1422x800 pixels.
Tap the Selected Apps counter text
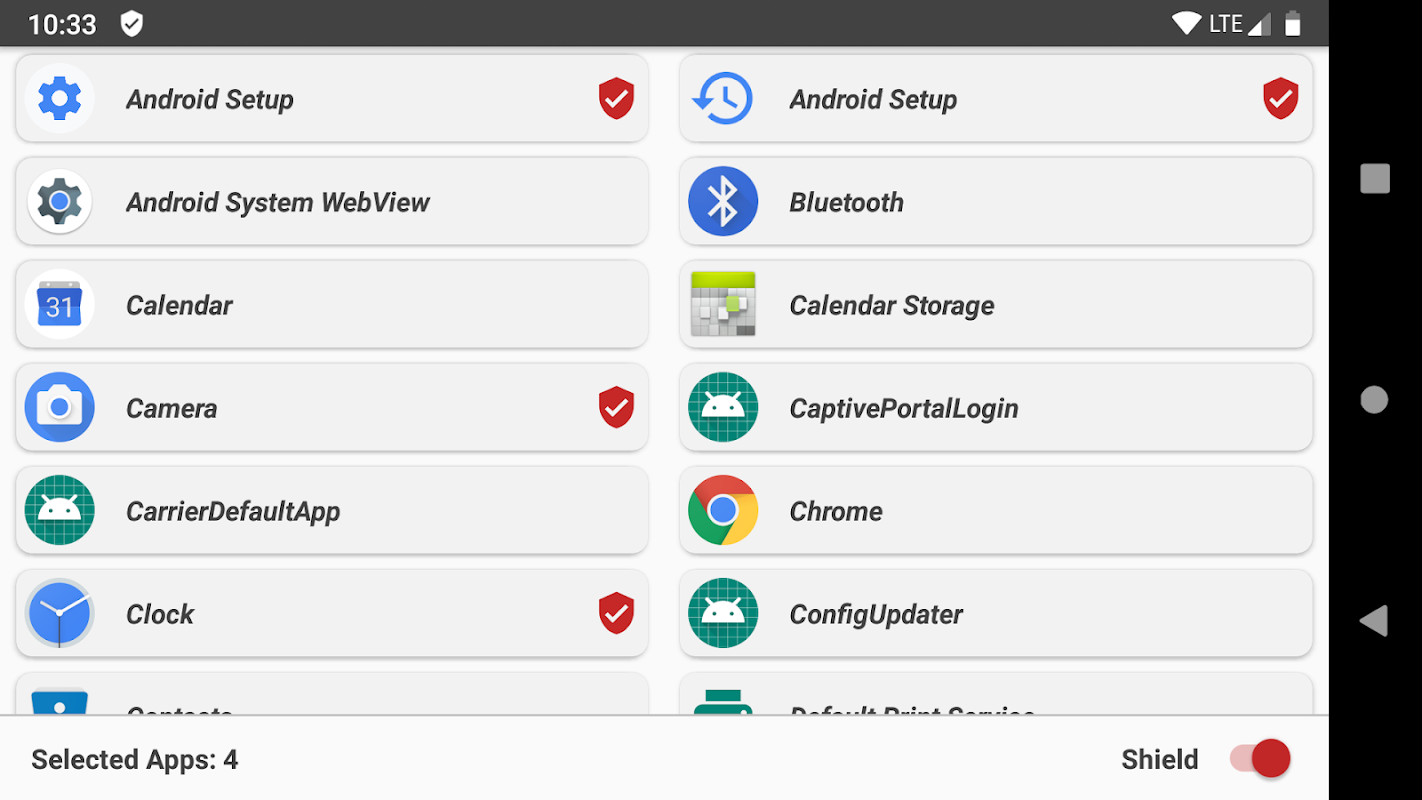click(135, 760)
